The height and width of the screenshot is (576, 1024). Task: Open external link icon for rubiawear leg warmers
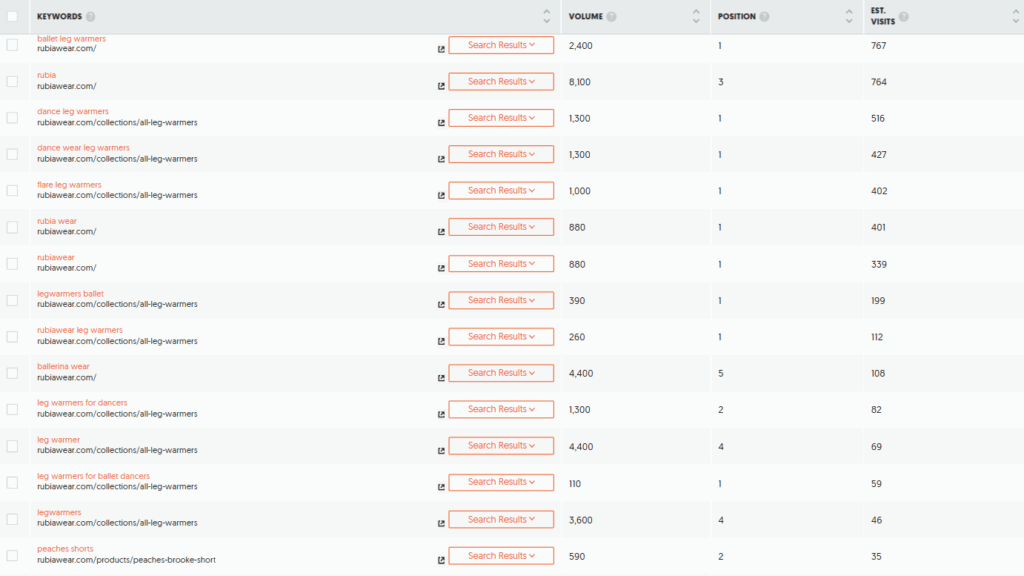click(441, 342)
